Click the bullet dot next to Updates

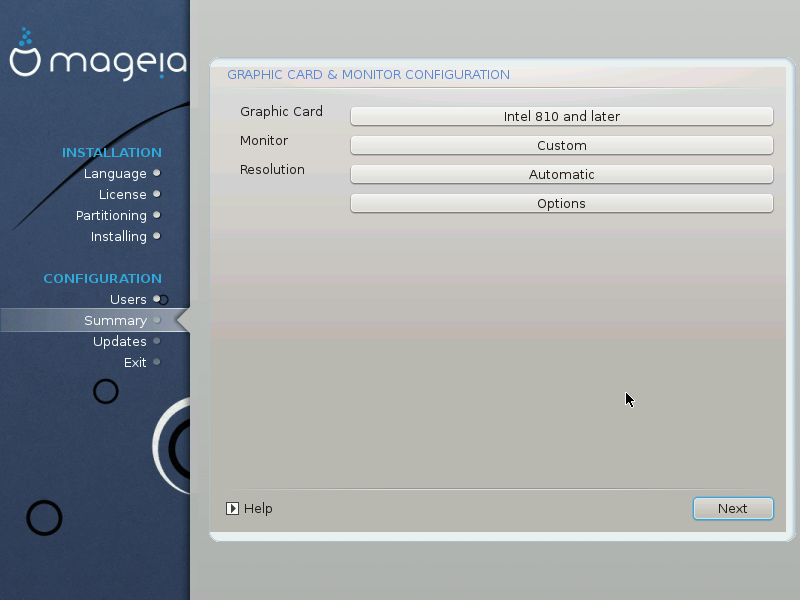[x=157, y=341]
